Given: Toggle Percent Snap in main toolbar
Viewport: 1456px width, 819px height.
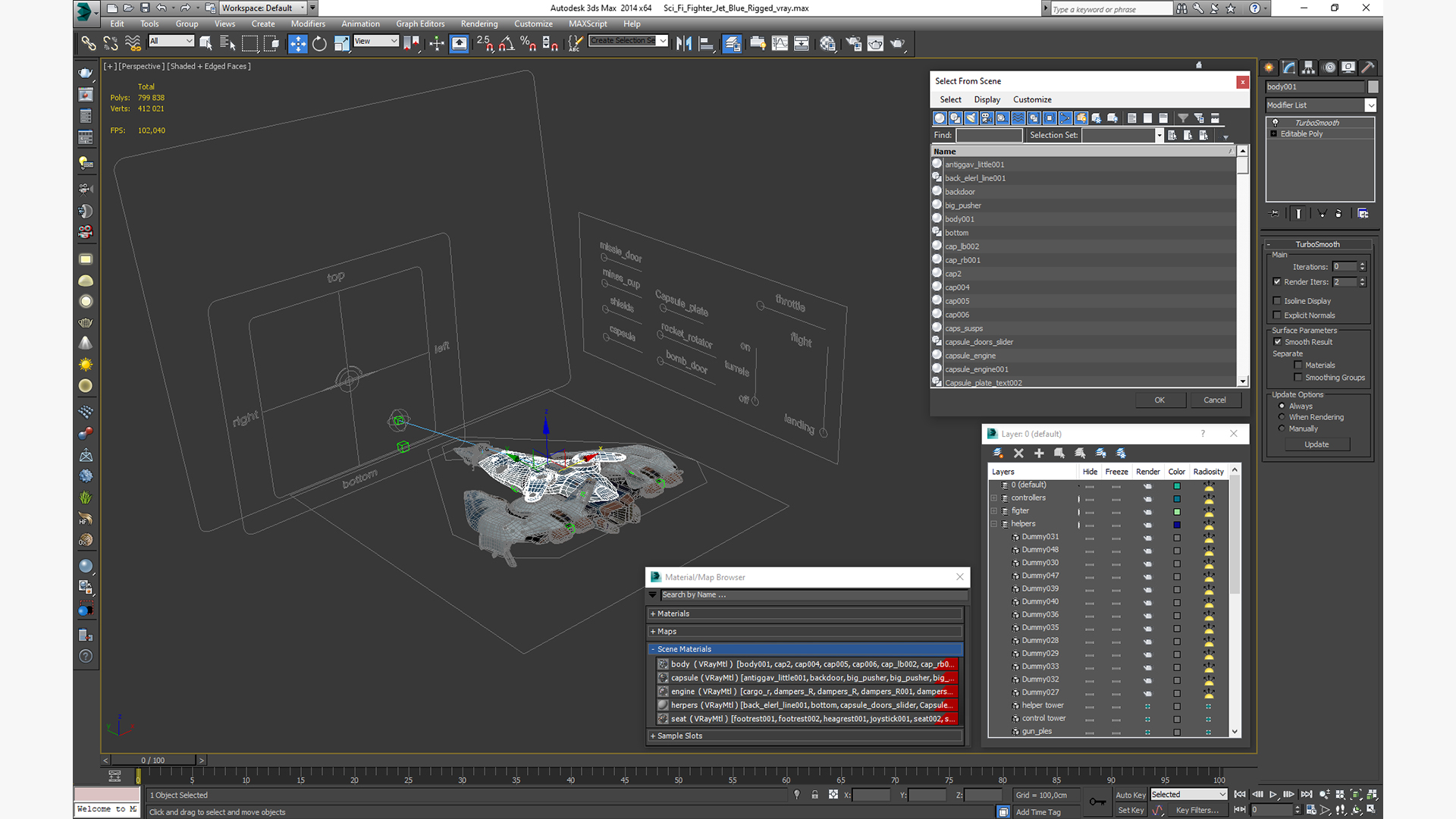Looking at the screenshot, I should pyautogui.click(x=529, y=43).
